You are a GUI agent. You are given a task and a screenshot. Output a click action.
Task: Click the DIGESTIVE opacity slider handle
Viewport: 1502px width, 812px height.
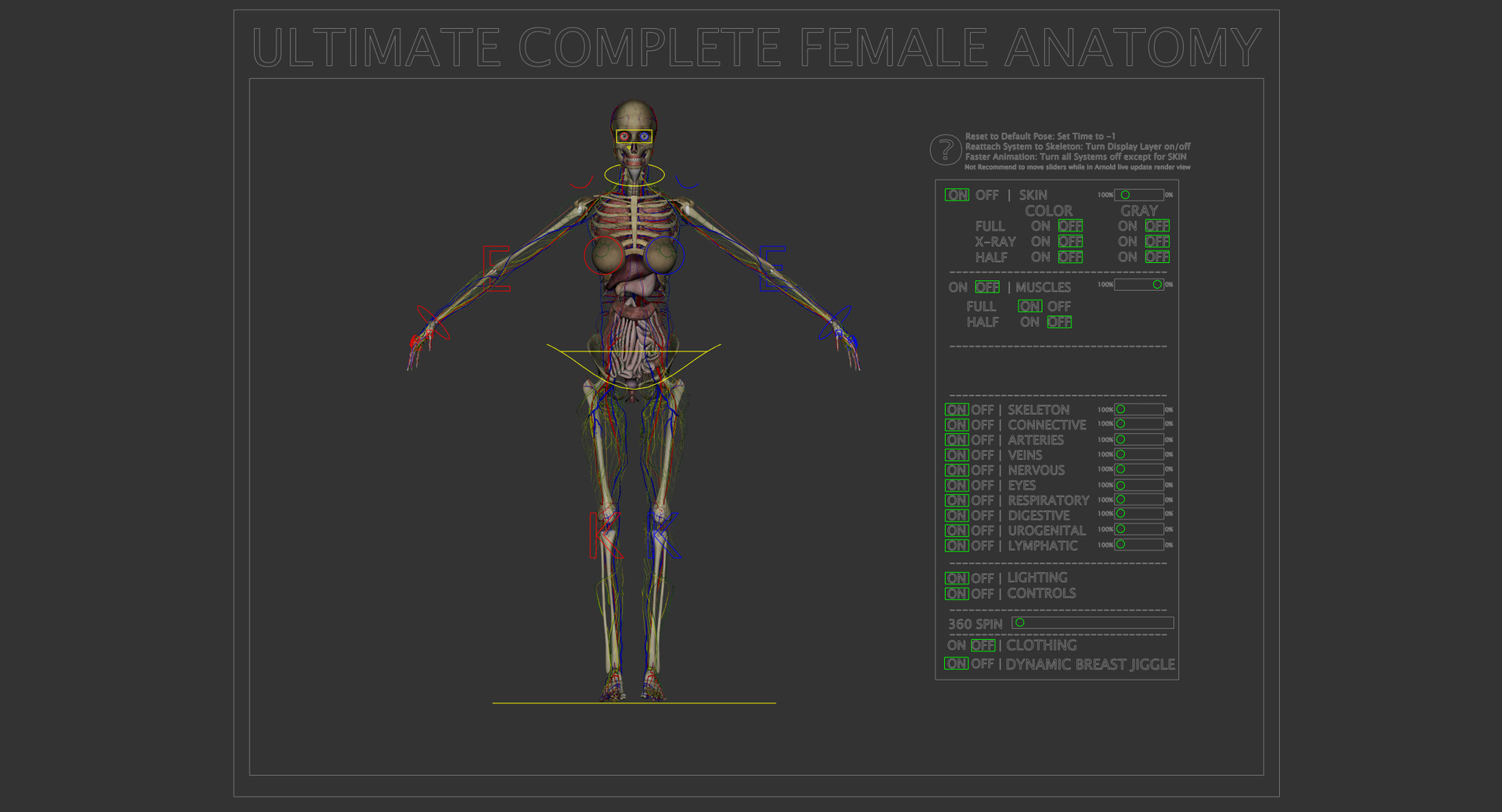pos(1120,514)
